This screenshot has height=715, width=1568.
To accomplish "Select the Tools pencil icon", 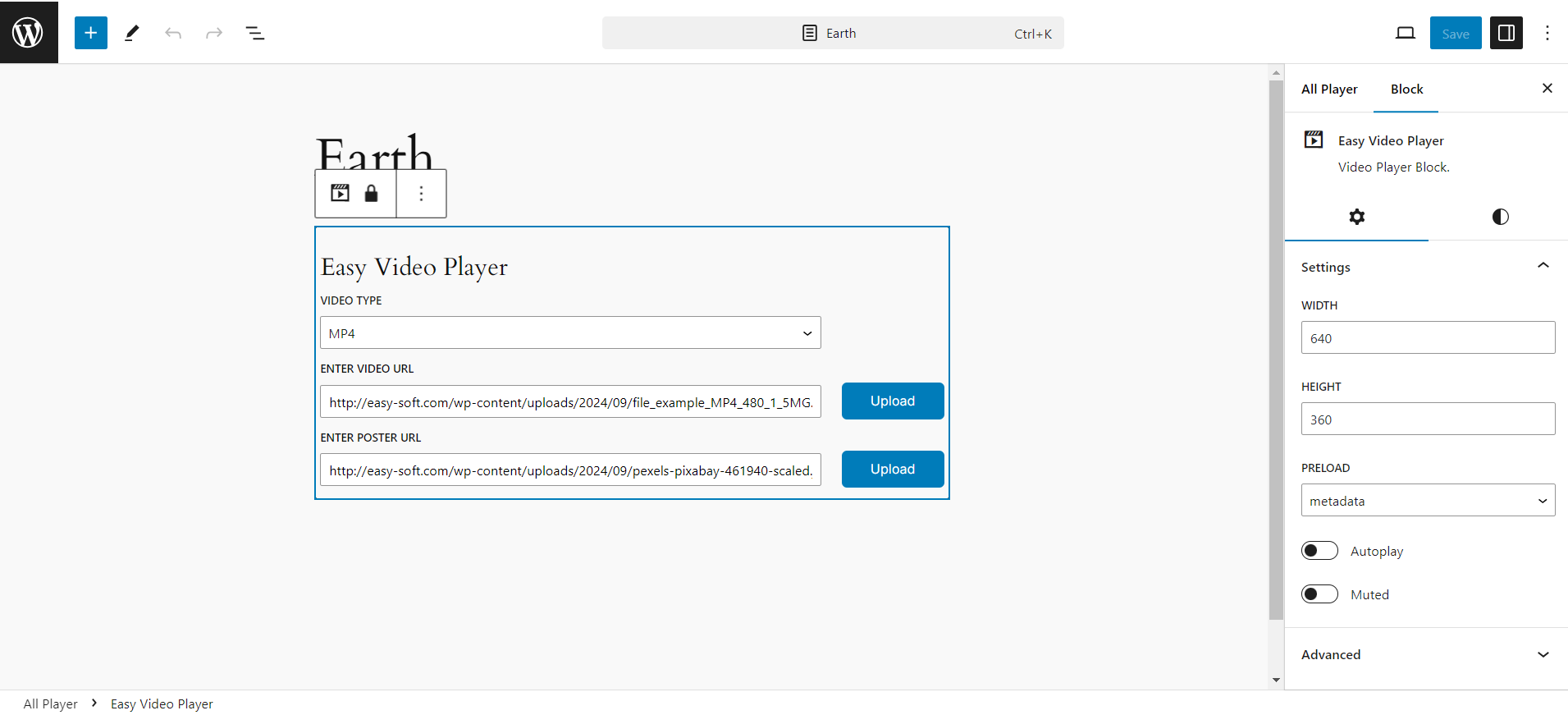I will point(132,33).
